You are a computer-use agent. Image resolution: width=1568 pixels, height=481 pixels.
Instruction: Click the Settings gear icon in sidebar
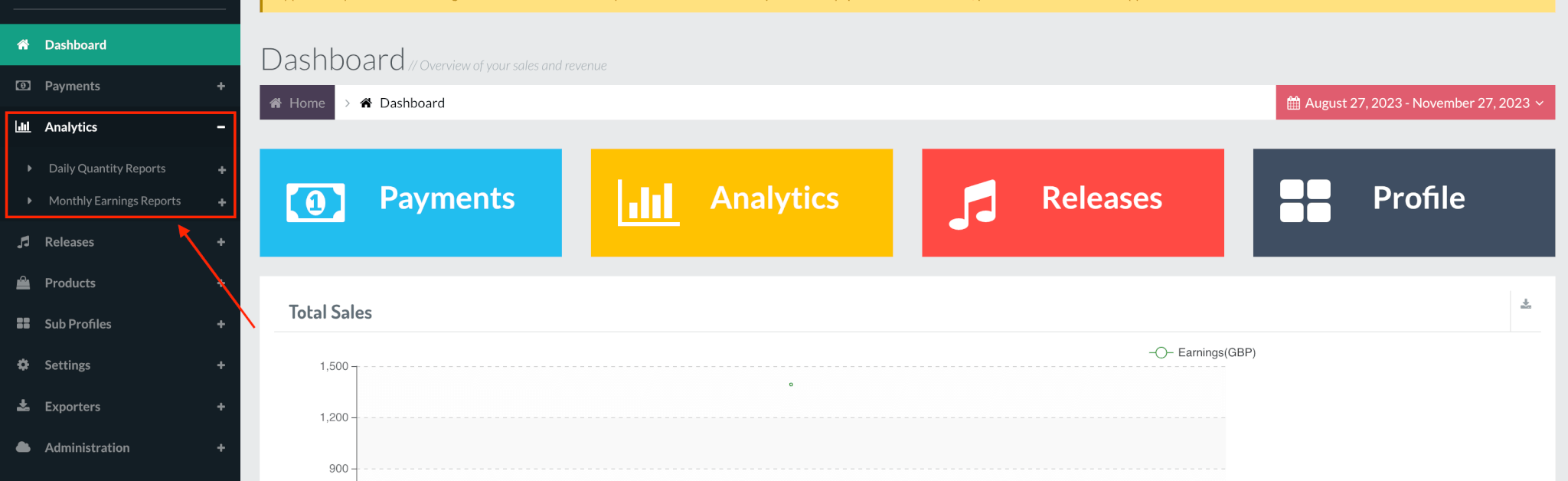[x=24, y=365]
